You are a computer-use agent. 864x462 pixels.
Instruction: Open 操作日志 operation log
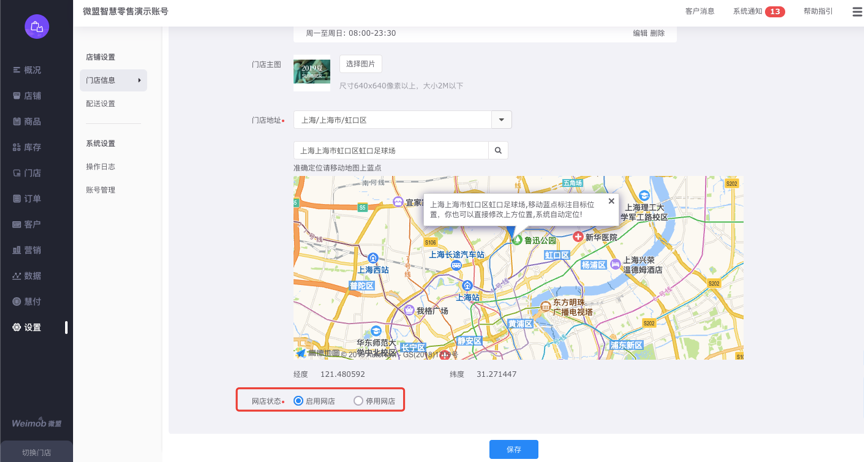100,166
